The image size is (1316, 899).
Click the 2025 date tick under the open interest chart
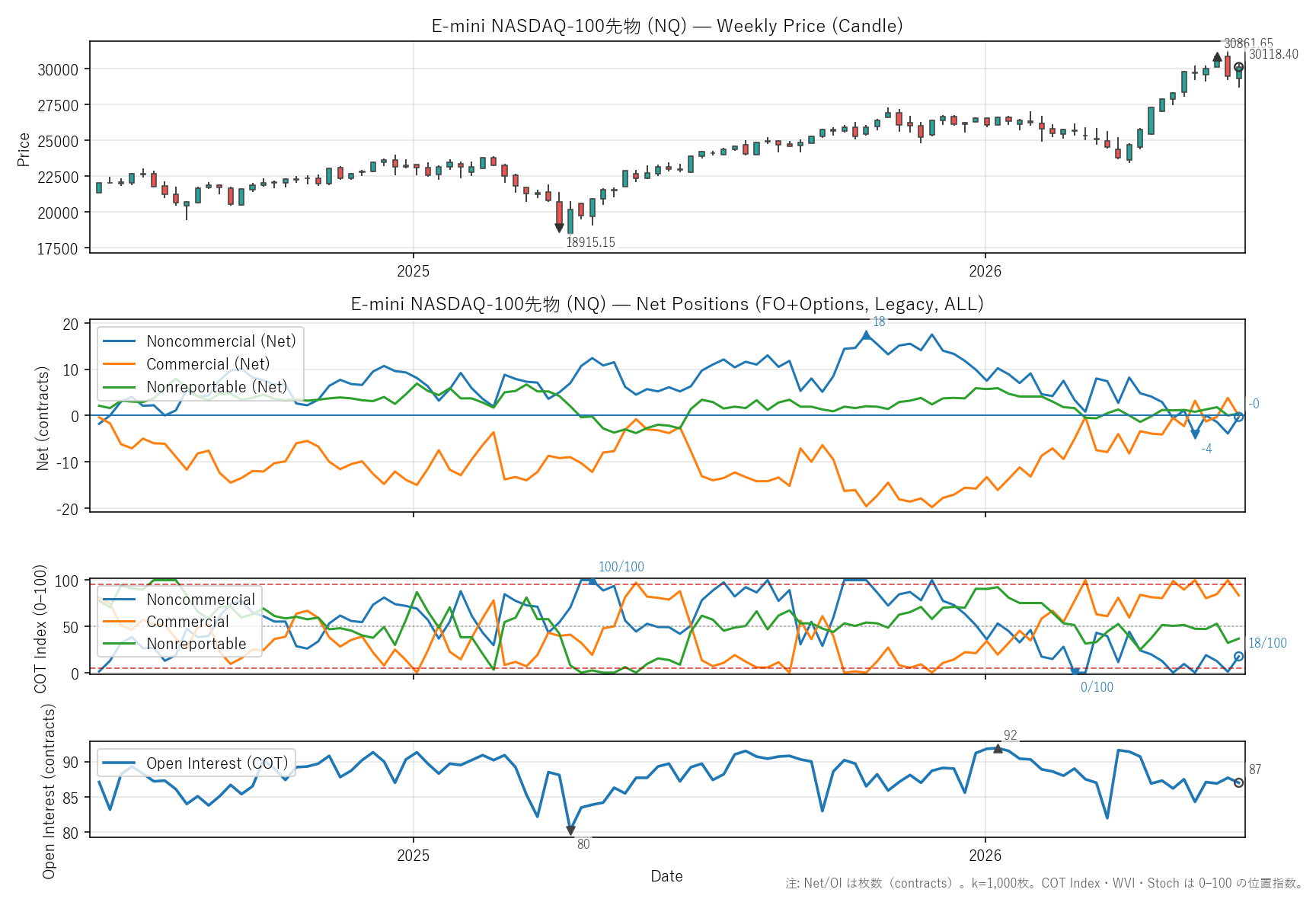[x=414, y=856]
